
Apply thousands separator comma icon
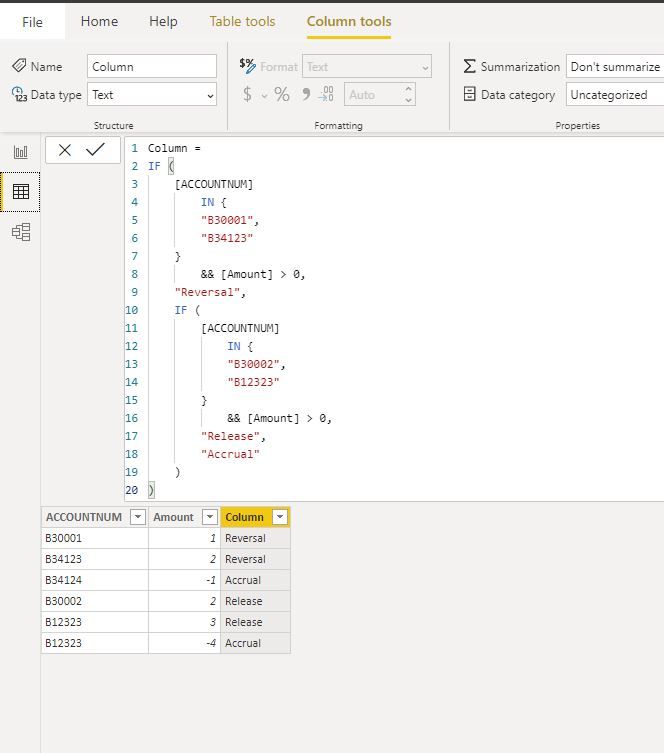(306, 94)
